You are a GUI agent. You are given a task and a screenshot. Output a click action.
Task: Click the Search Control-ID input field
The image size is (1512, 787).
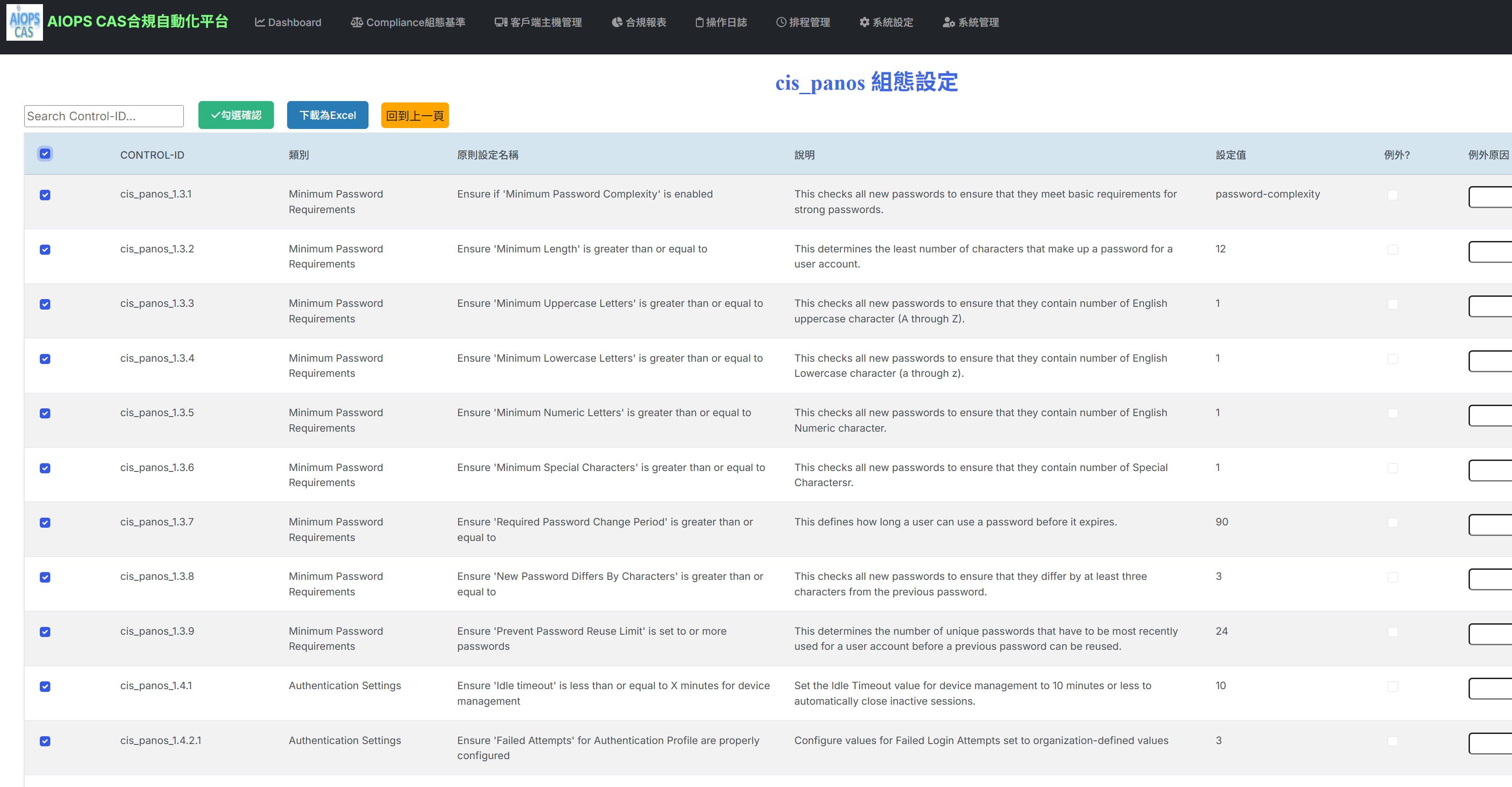[x=104, y=116]
